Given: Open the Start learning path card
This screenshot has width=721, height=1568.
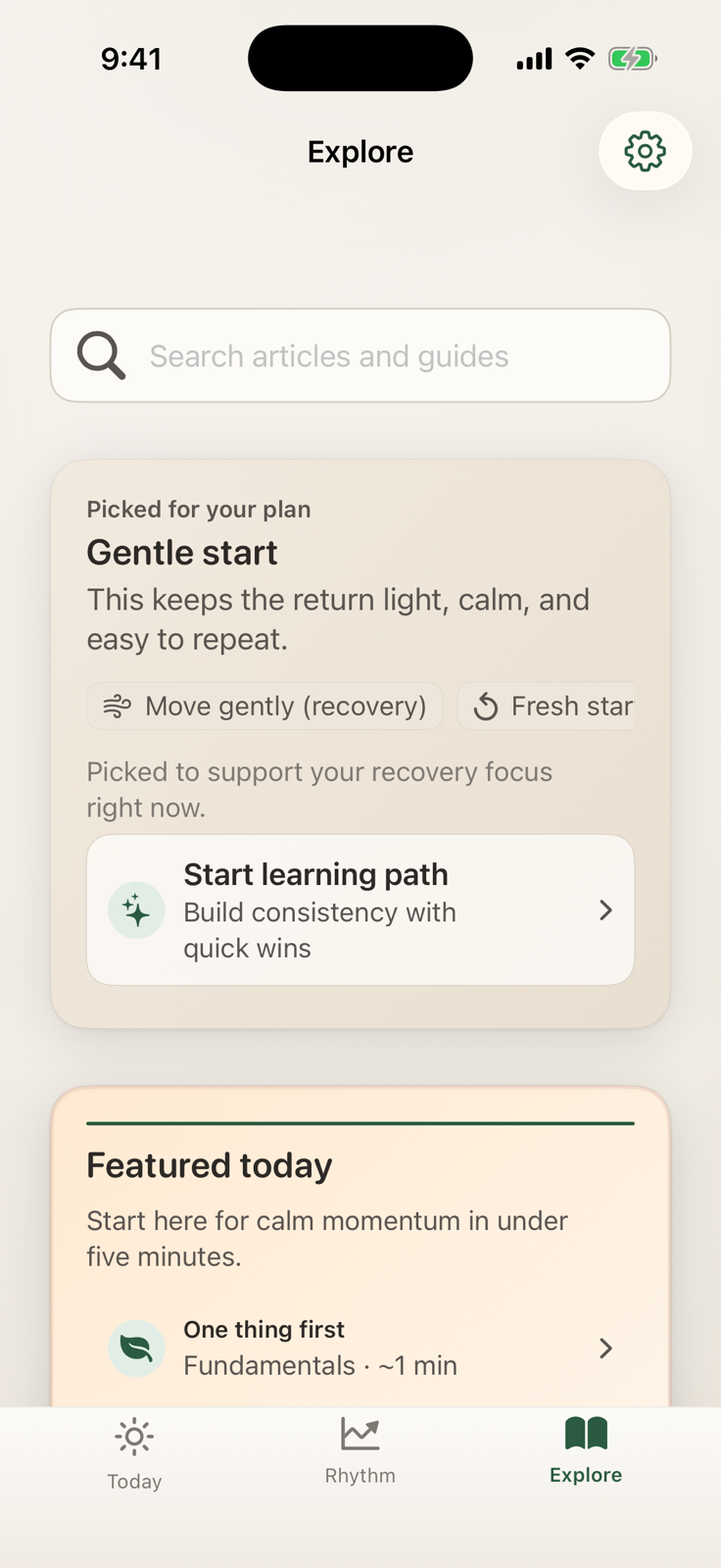Looking at the screenshot, I should pyautogui.click(x=360, y=910).
